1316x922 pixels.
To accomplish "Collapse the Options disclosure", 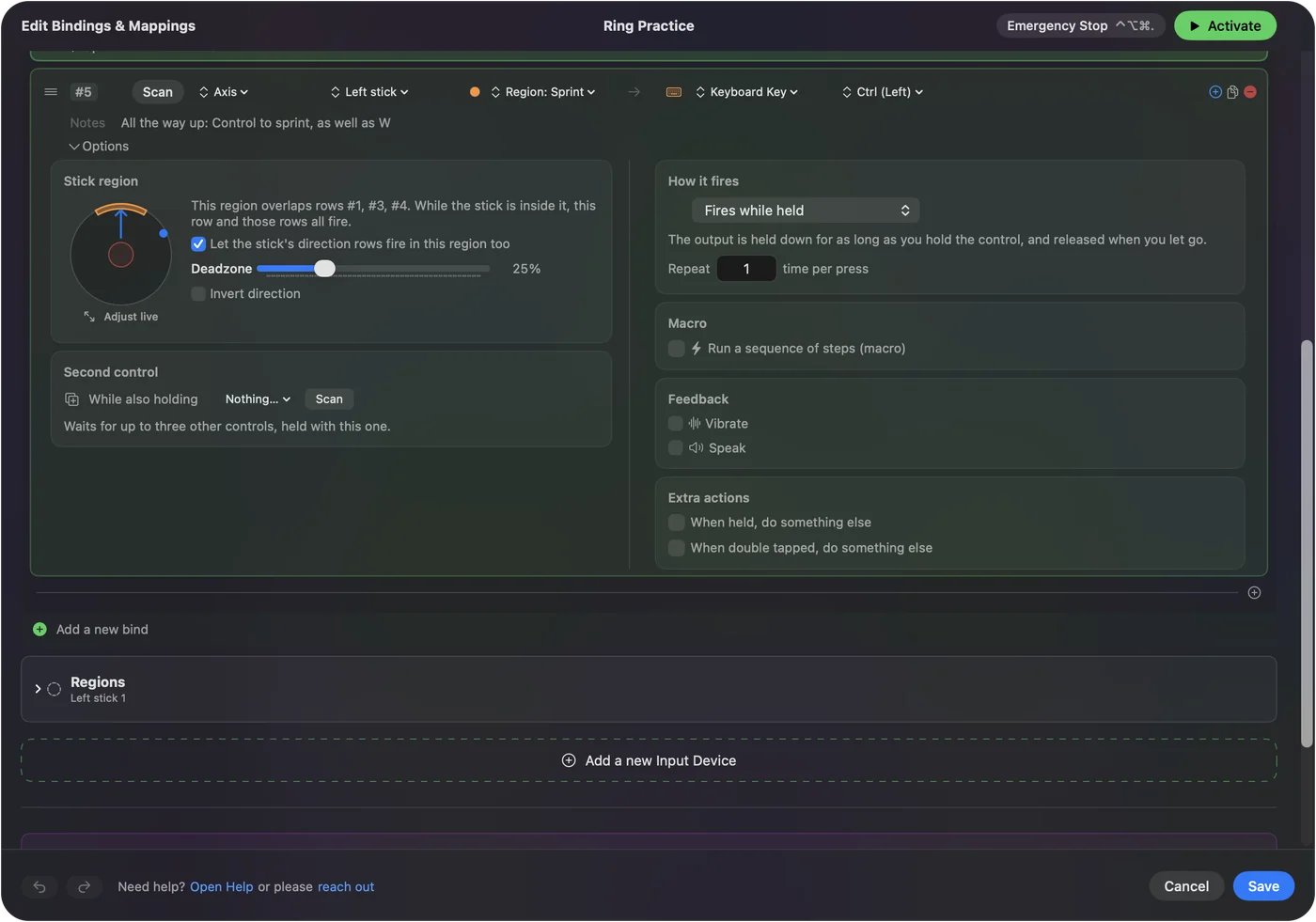I will coord(99,147).
